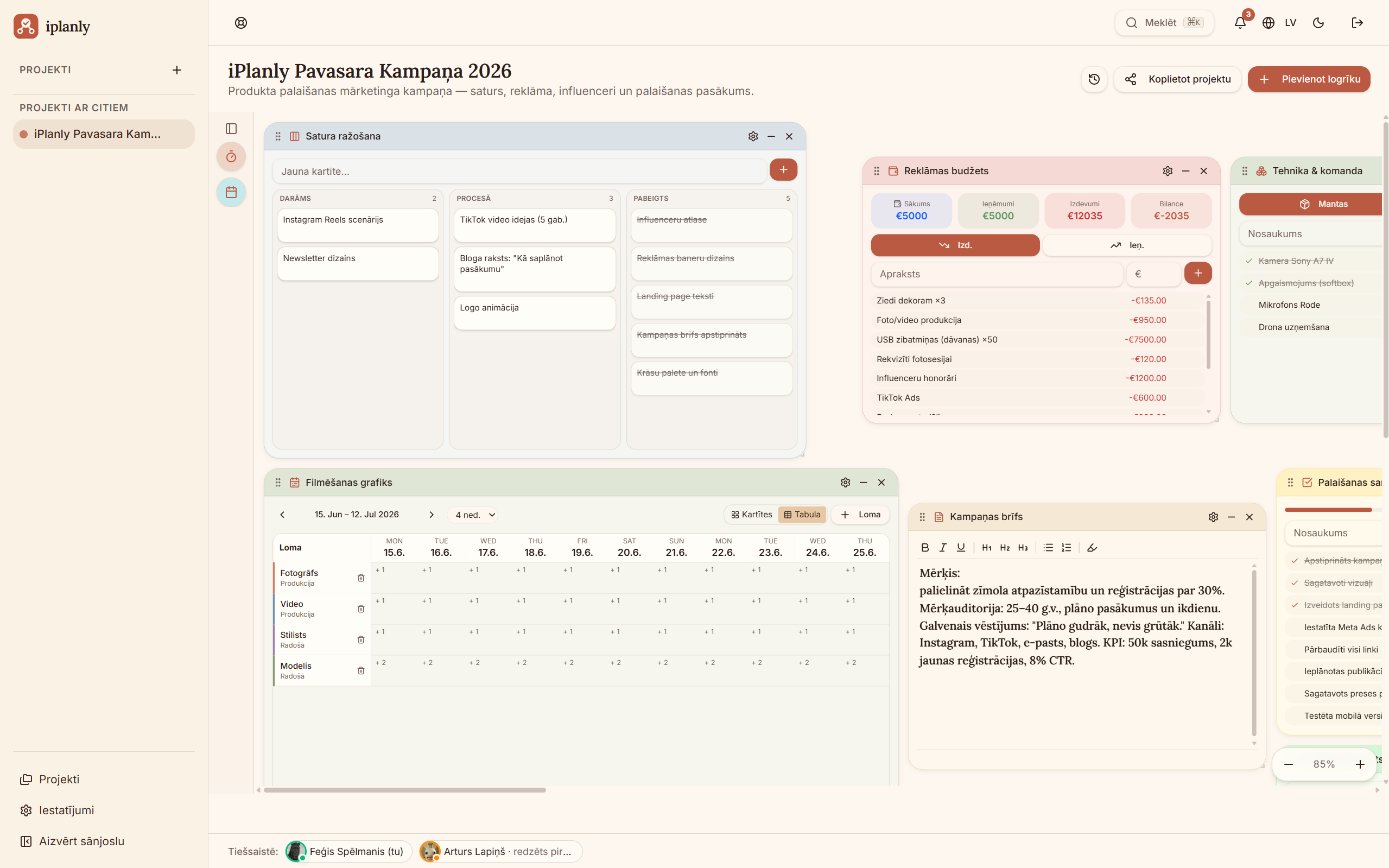Image resolution: width=1389 pixels, height=868 pixels.
Task: Click the Meklēt search box
Action: click(1164, 23)
